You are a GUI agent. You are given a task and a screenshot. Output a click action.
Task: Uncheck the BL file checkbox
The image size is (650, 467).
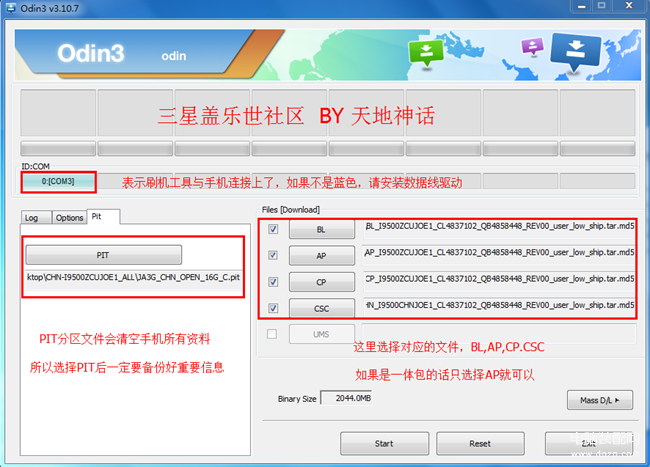[x=273, y=229]
